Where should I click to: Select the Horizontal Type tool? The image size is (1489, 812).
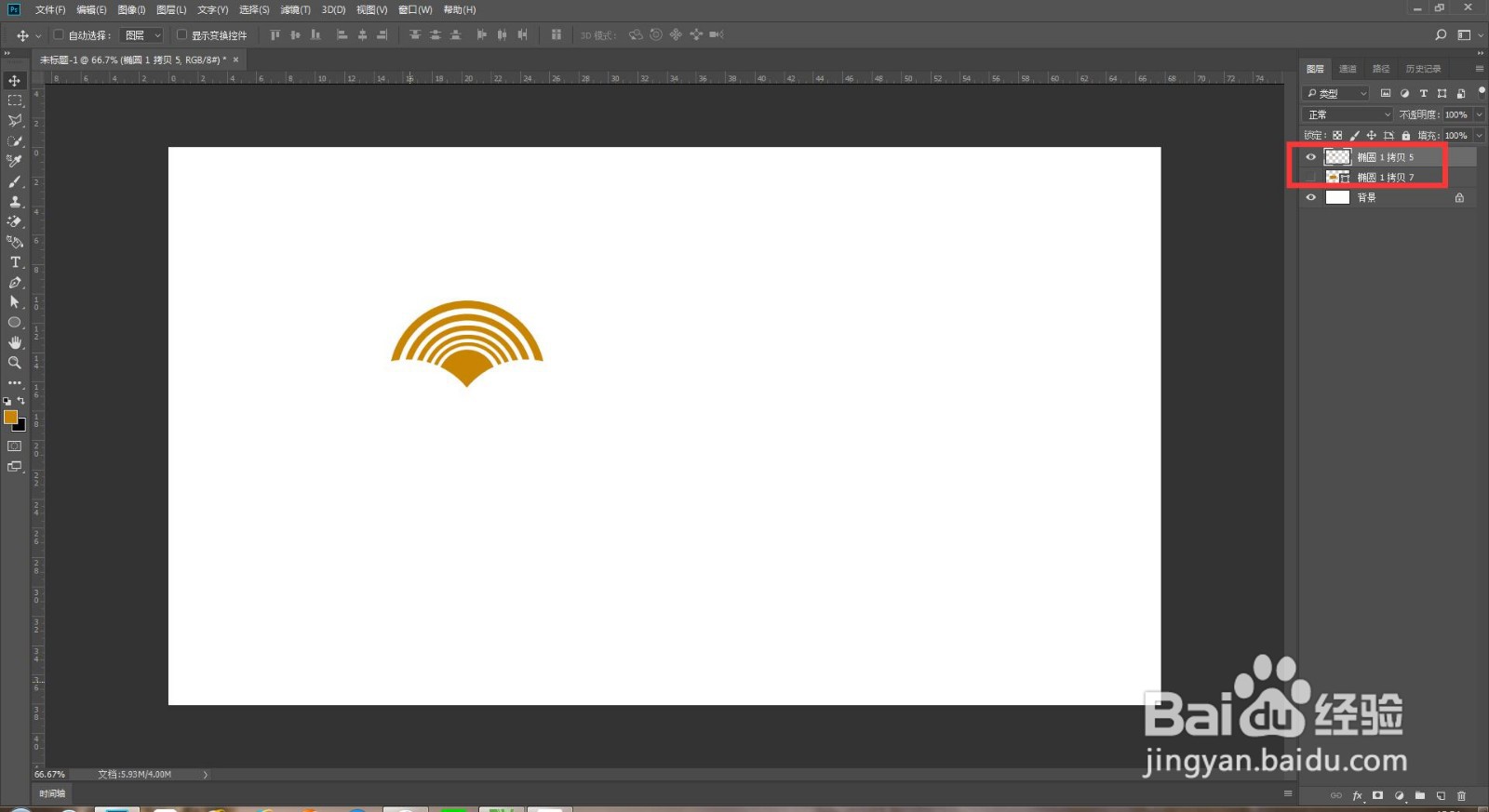(x=15, y=262)
